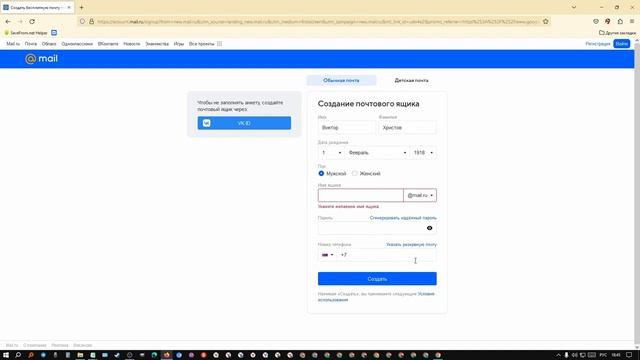Viewport: 640px width, 360px height.
Task: Close the mail registration browser tab
Action: 69,7
